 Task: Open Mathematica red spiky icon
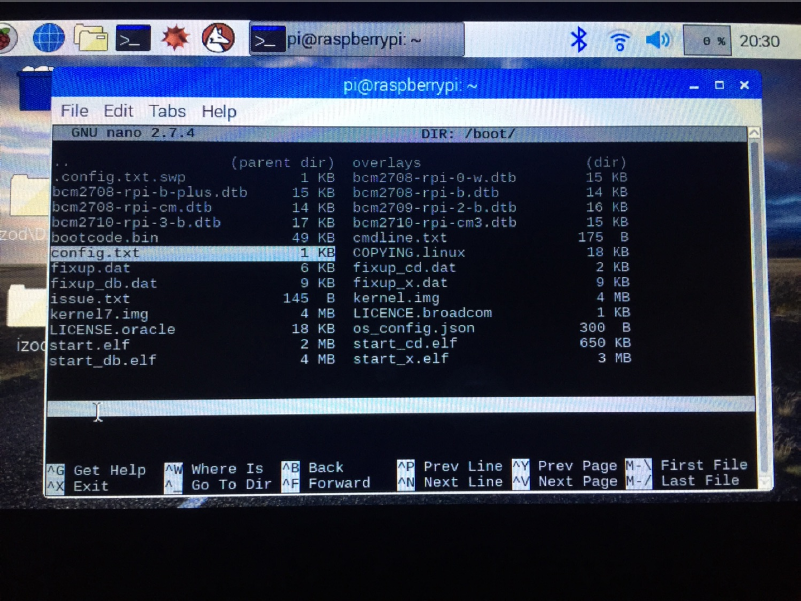coord(176,38)
